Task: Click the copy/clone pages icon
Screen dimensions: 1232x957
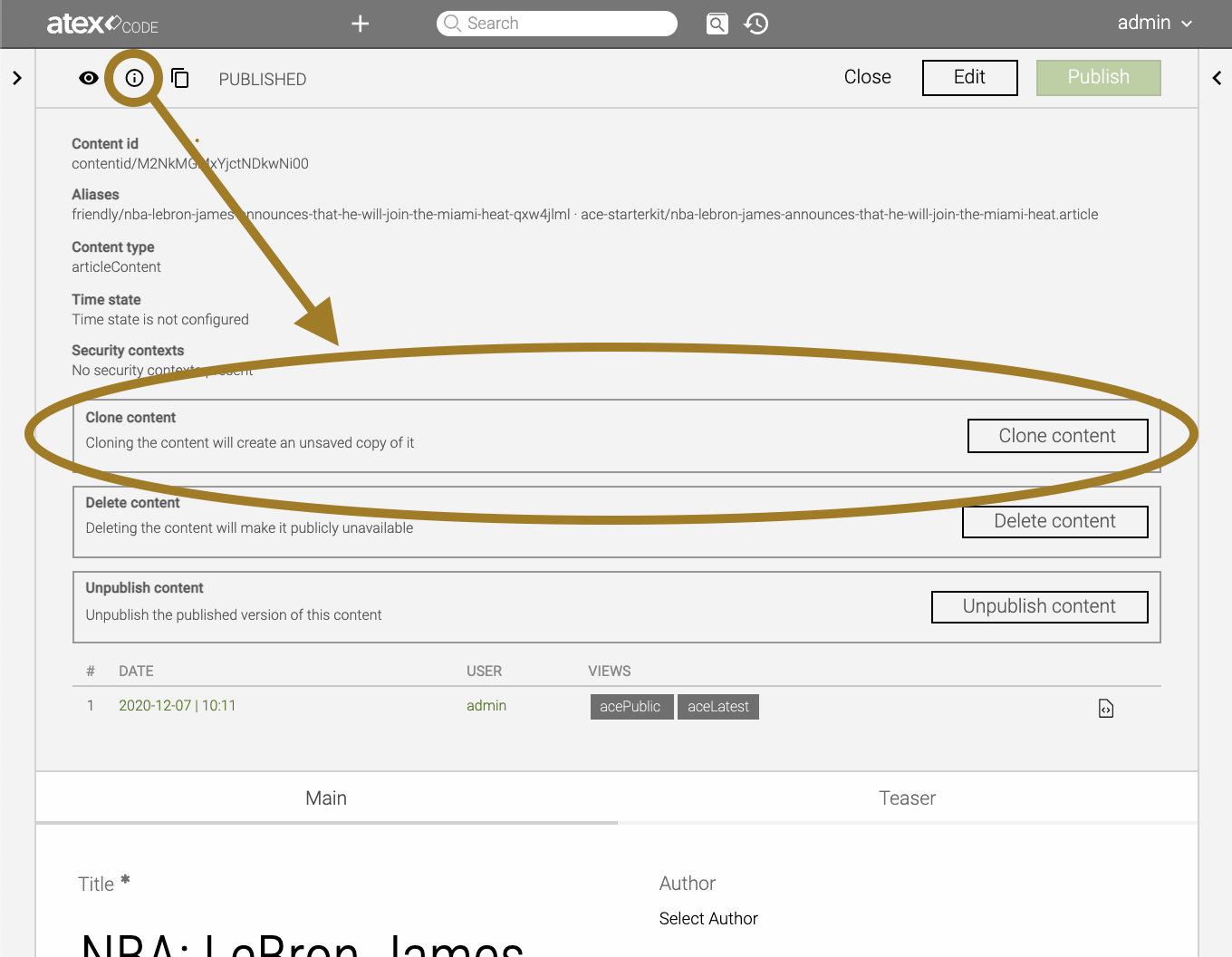Action: pyautogui.click(x=180, y=78)
